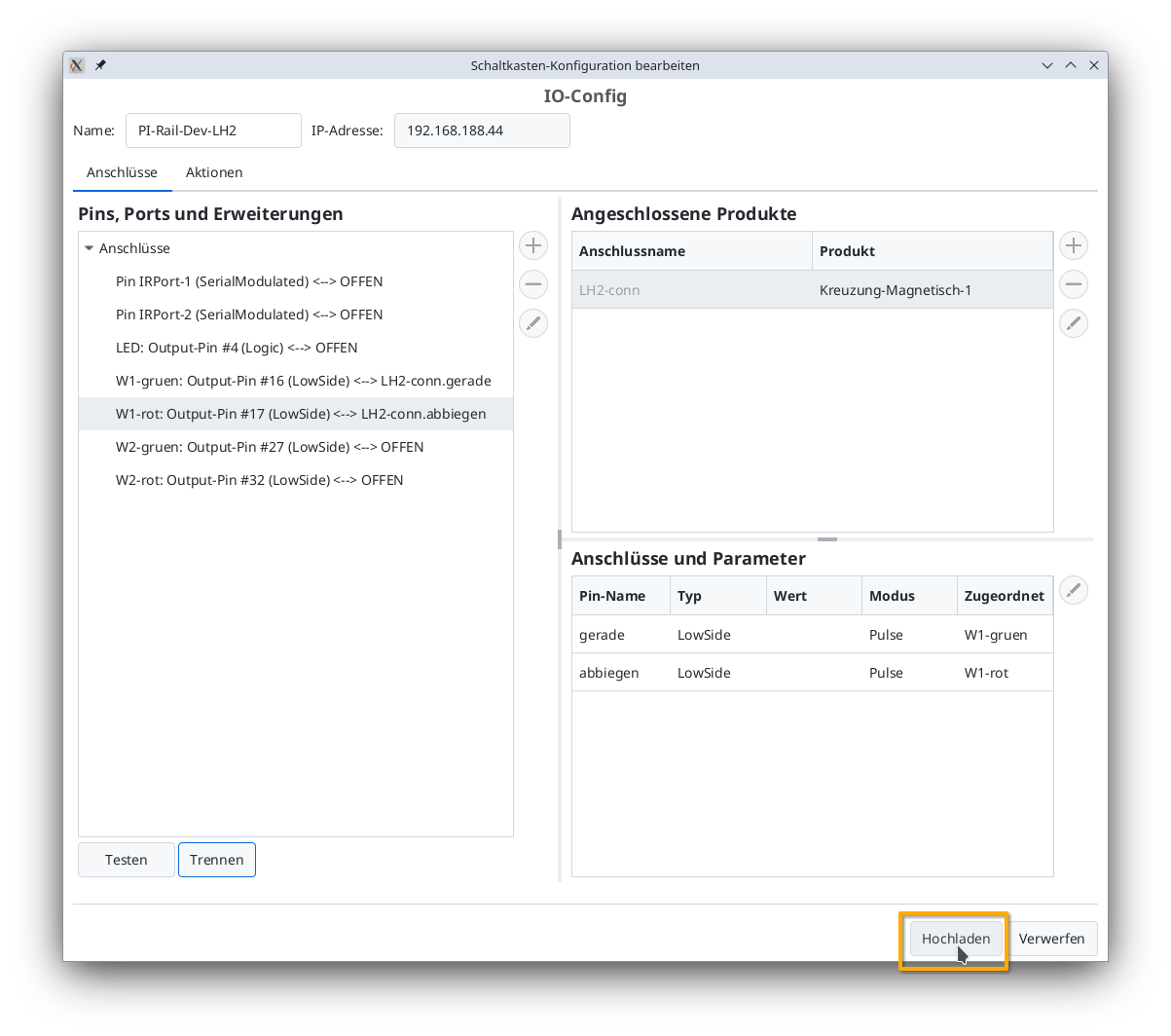The width and height of the screenshot is (1171, 1036).
Task: Edit LH2-conn product with pencil icon
Action: [1073, 322]
